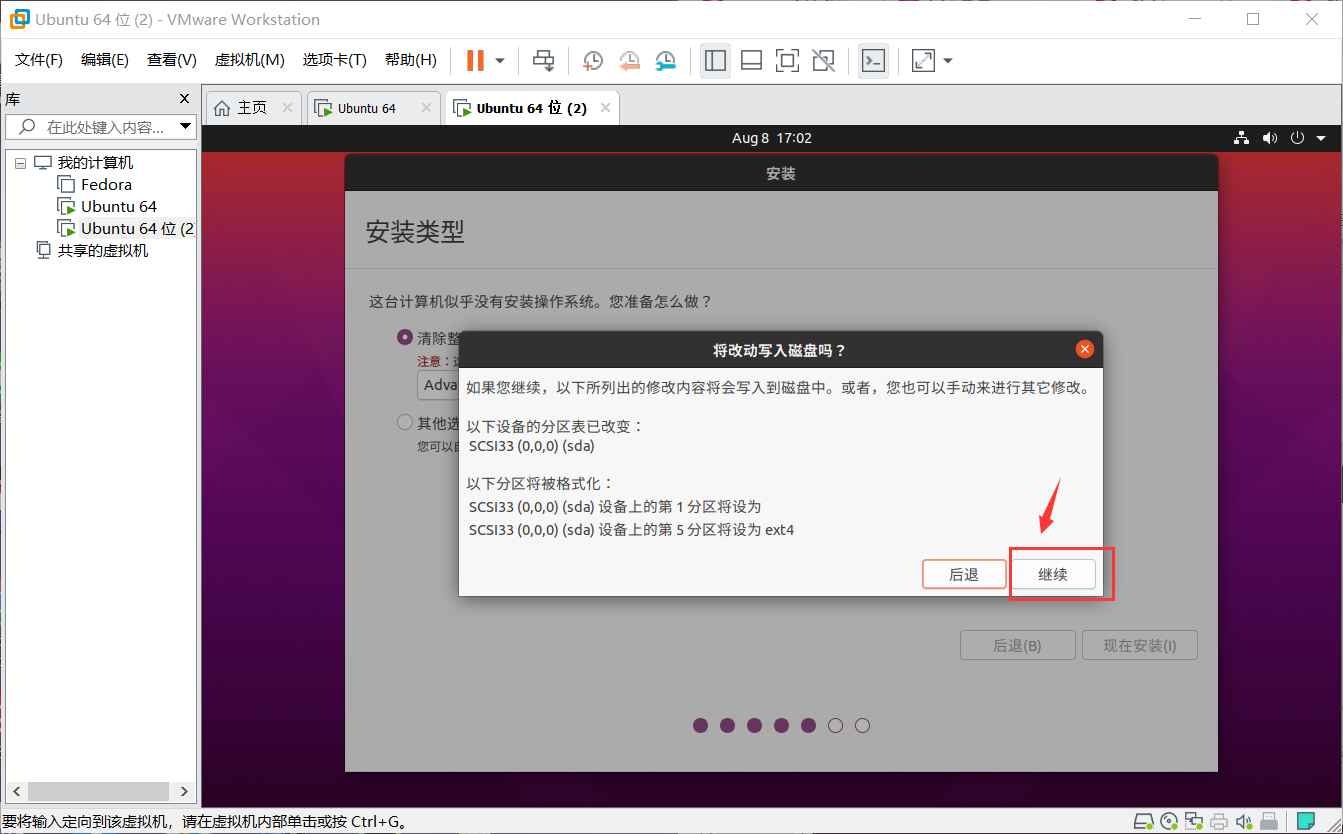
Task: Close the Ubuntu 64 tab
Action: pyautogui.click(x=426, y=108)
